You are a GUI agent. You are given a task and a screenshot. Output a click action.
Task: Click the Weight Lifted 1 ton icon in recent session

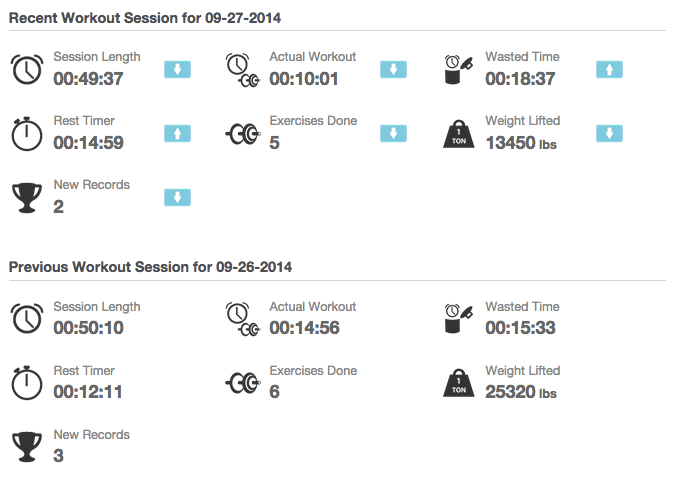[x=459, y=134]
